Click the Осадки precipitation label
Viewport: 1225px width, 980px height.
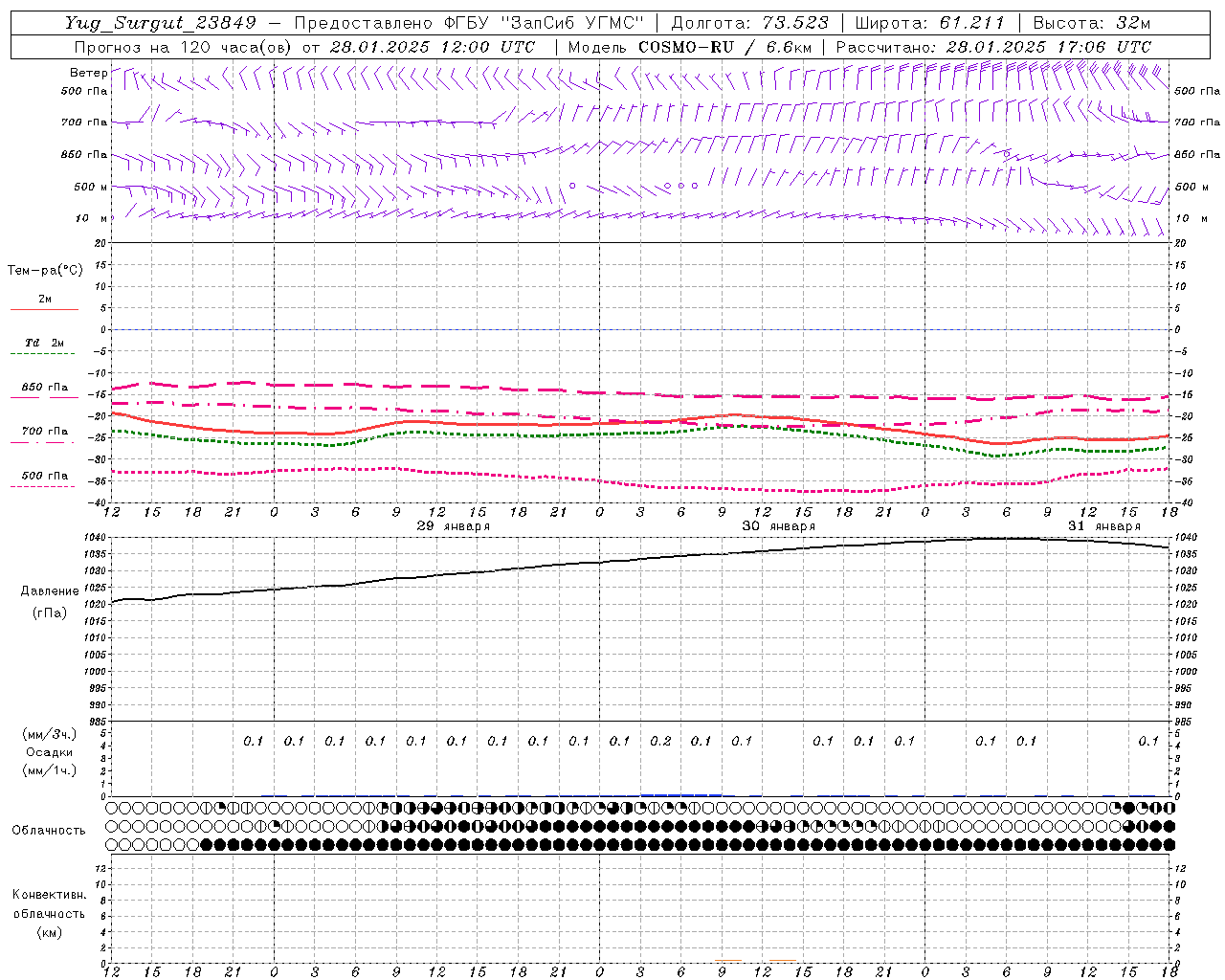(50, 752)
